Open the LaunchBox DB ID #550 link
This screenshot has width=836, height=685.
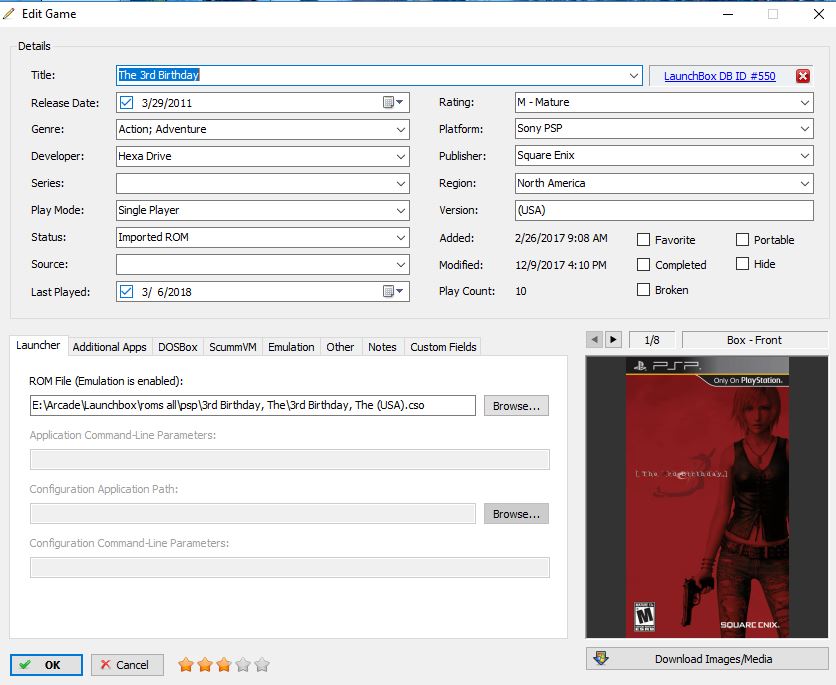[719, 76]
